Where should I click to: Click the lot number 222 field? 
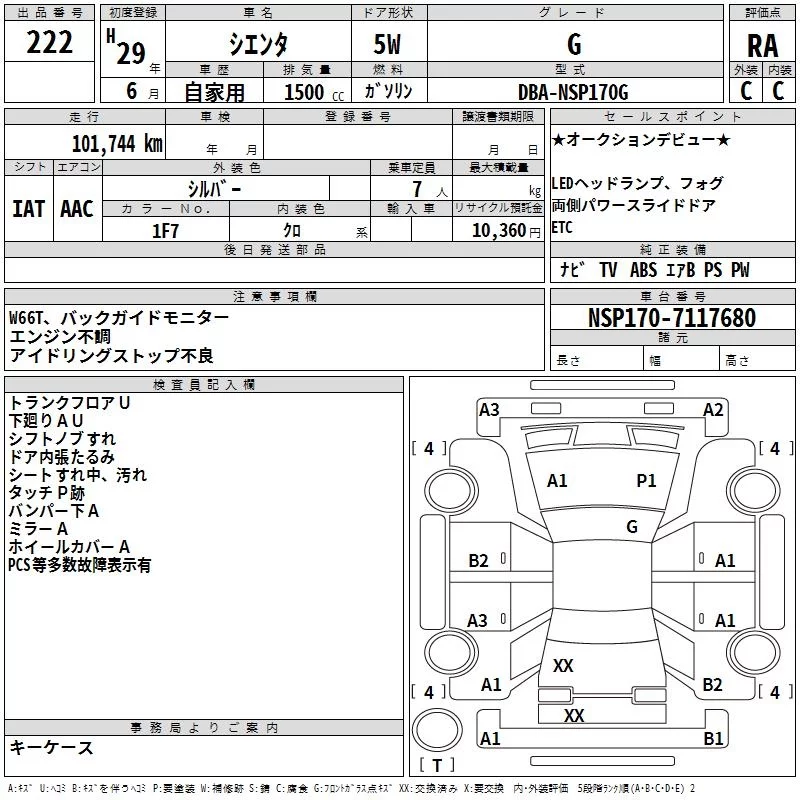[x=49, y=41]
